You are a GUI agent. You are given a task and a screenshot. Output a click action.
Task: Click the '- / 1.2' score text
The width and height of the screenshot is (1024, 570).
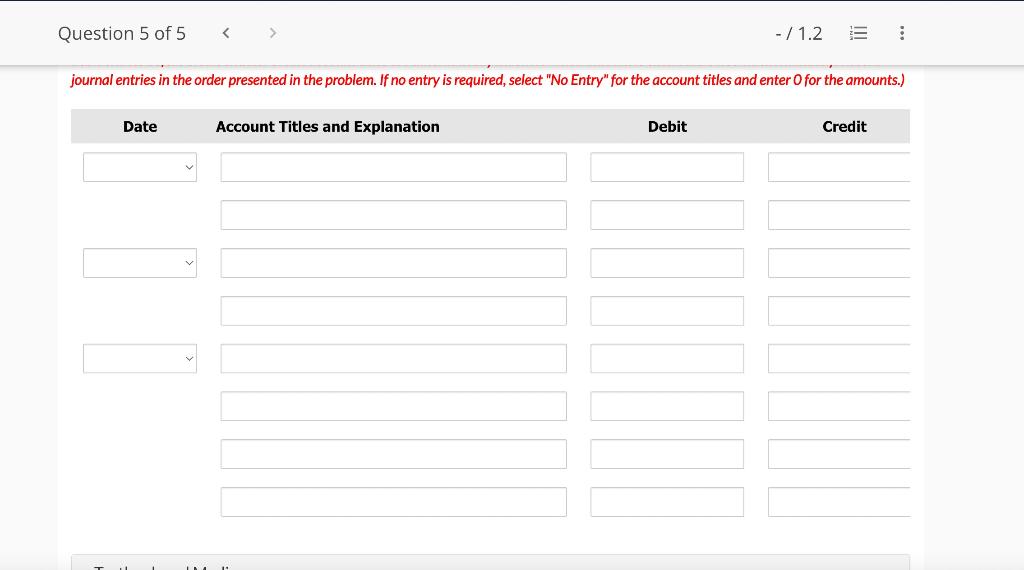click(x=799, y=33)
